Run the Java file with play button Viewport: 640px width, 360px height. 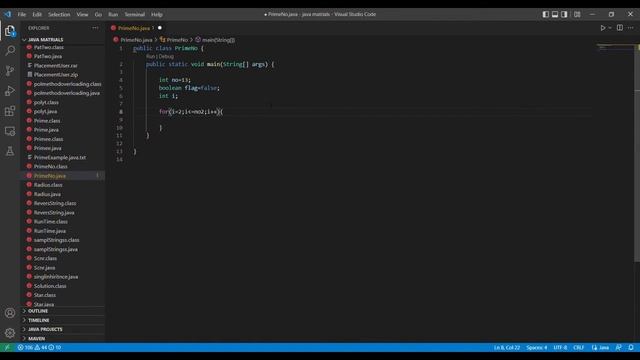click(602, 28)
